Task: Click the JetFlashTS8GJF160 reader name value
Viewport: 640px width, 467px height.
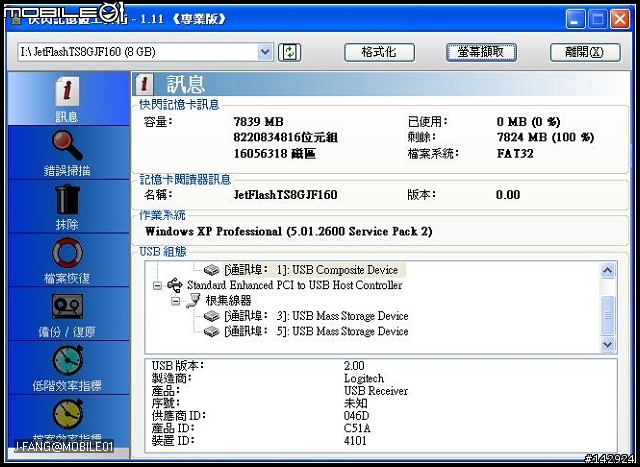Action: click(285, 195)
